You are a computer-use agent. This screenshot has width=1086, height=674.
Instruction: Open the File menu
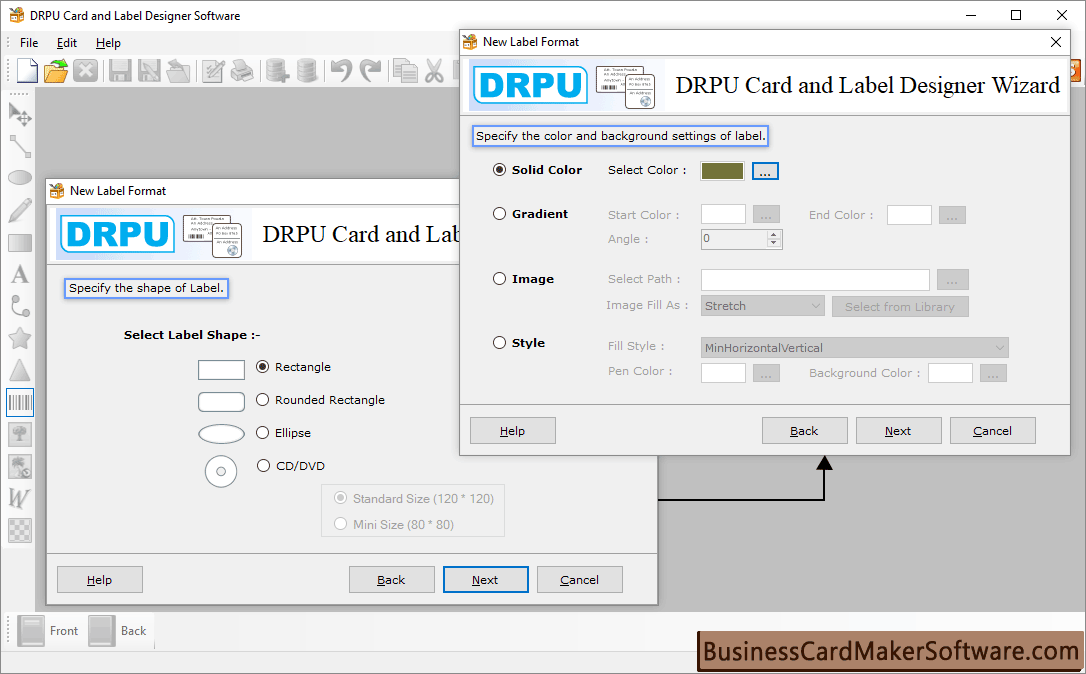29,43
